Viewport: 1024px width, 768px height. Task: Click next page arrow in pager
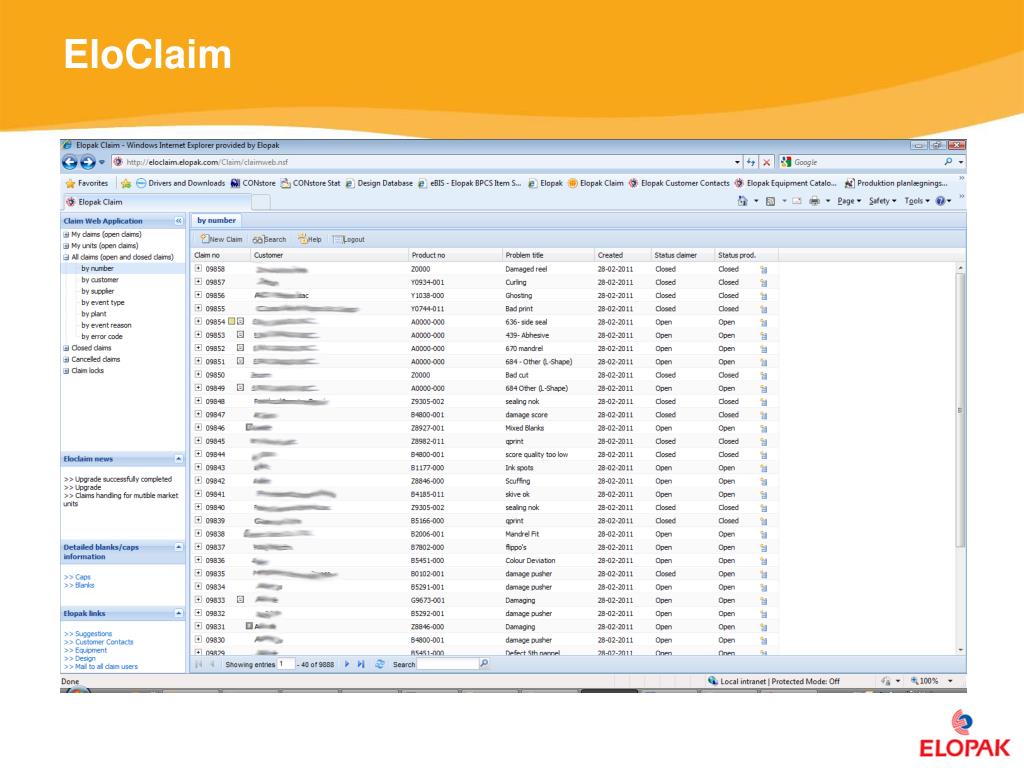(347, 664)
